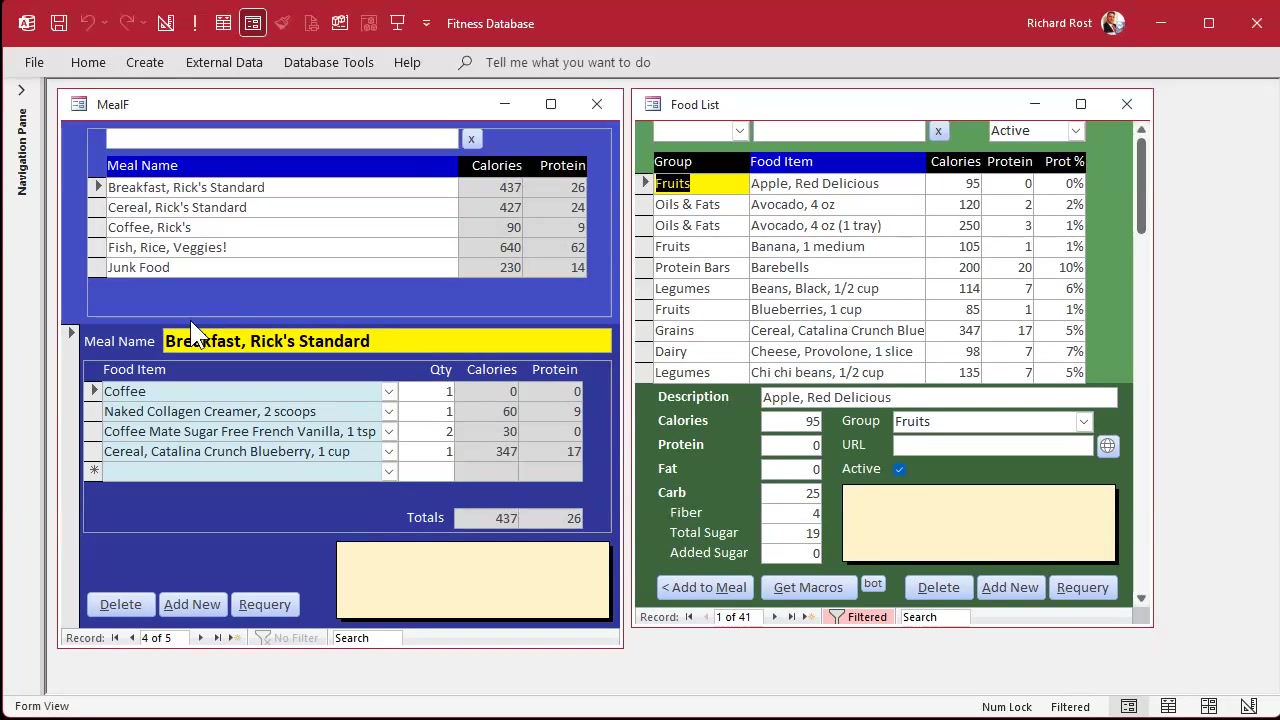Open the Create ribbon tab
Screen dimensions: 1280x720
[145, 62]
